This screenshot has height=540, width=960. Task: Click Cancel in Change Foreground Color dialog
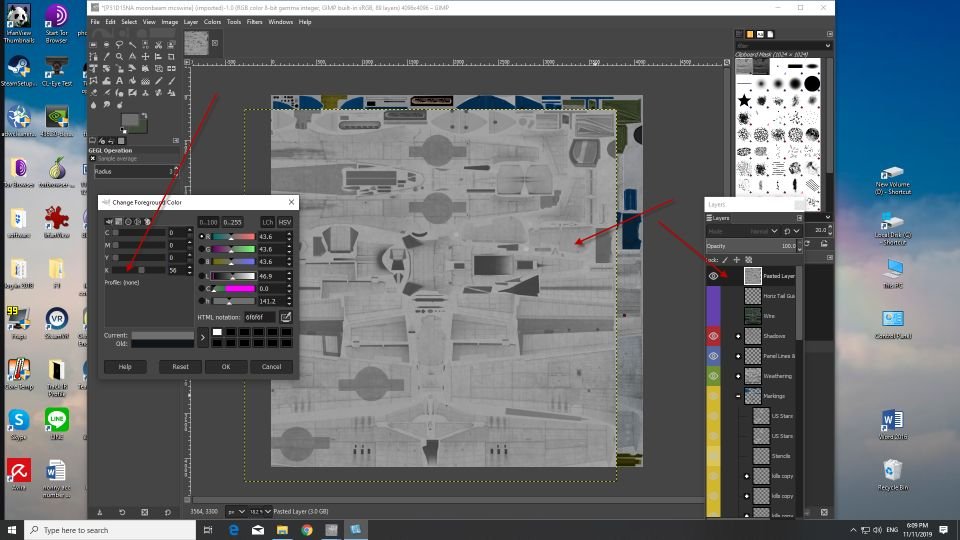tap(271, 367)
